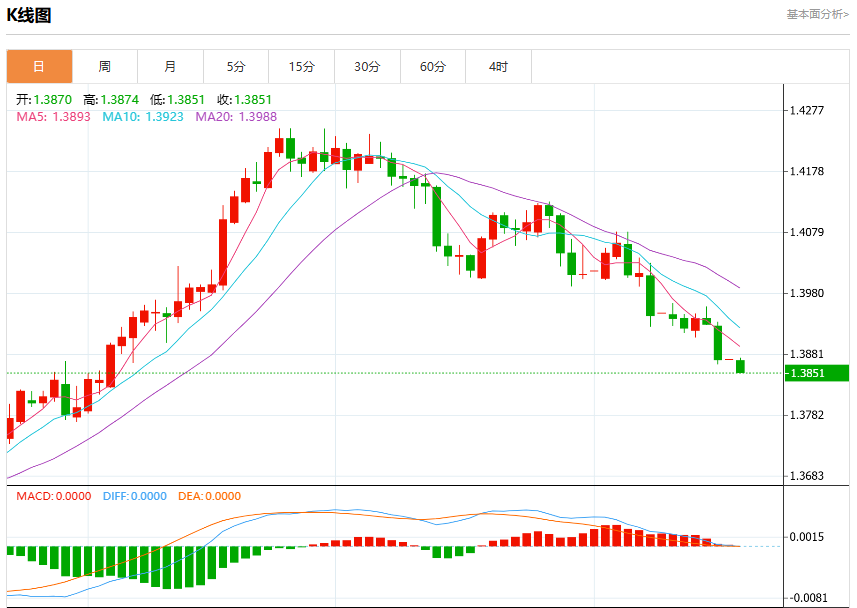
Task: Select the 日 daily chart tab
Action: point(39,67)
